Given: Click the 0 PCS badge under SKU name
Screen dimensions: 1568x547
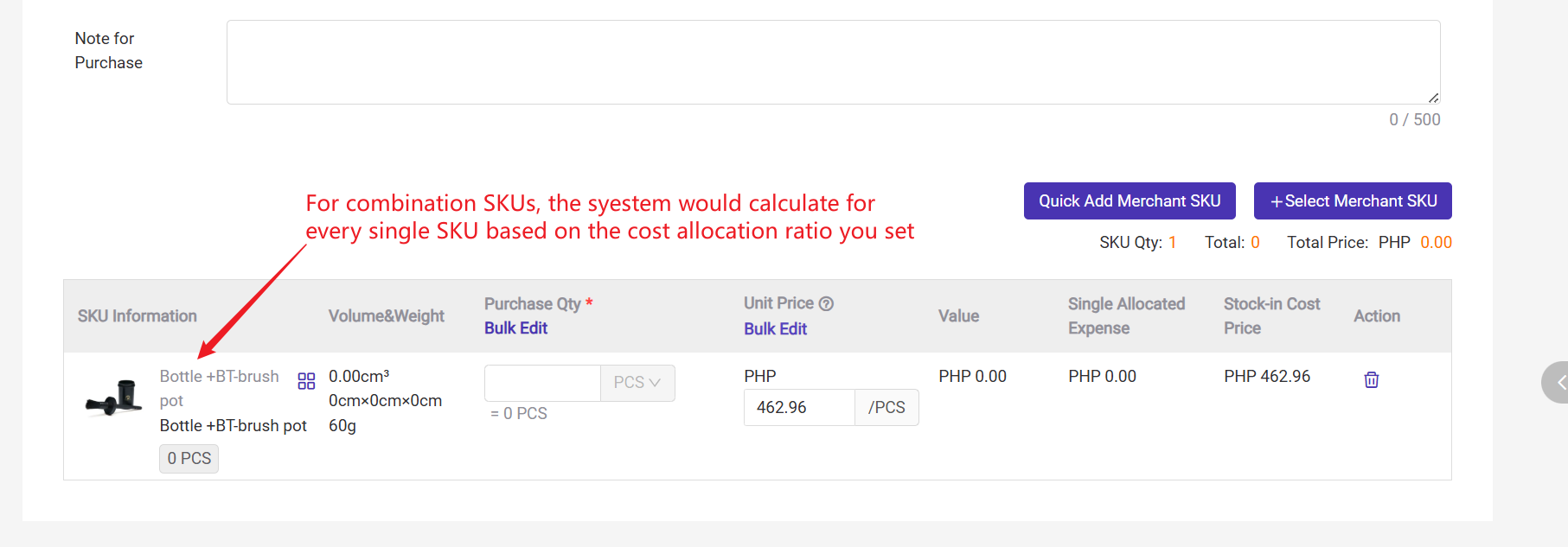Looking at the screenshot, I should pyautogui.click(x=189, y=459).
